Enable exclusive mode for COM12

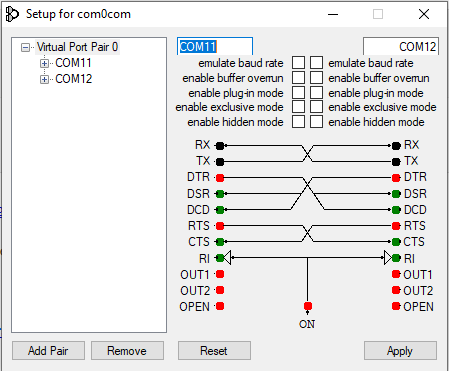pos(316,107)
